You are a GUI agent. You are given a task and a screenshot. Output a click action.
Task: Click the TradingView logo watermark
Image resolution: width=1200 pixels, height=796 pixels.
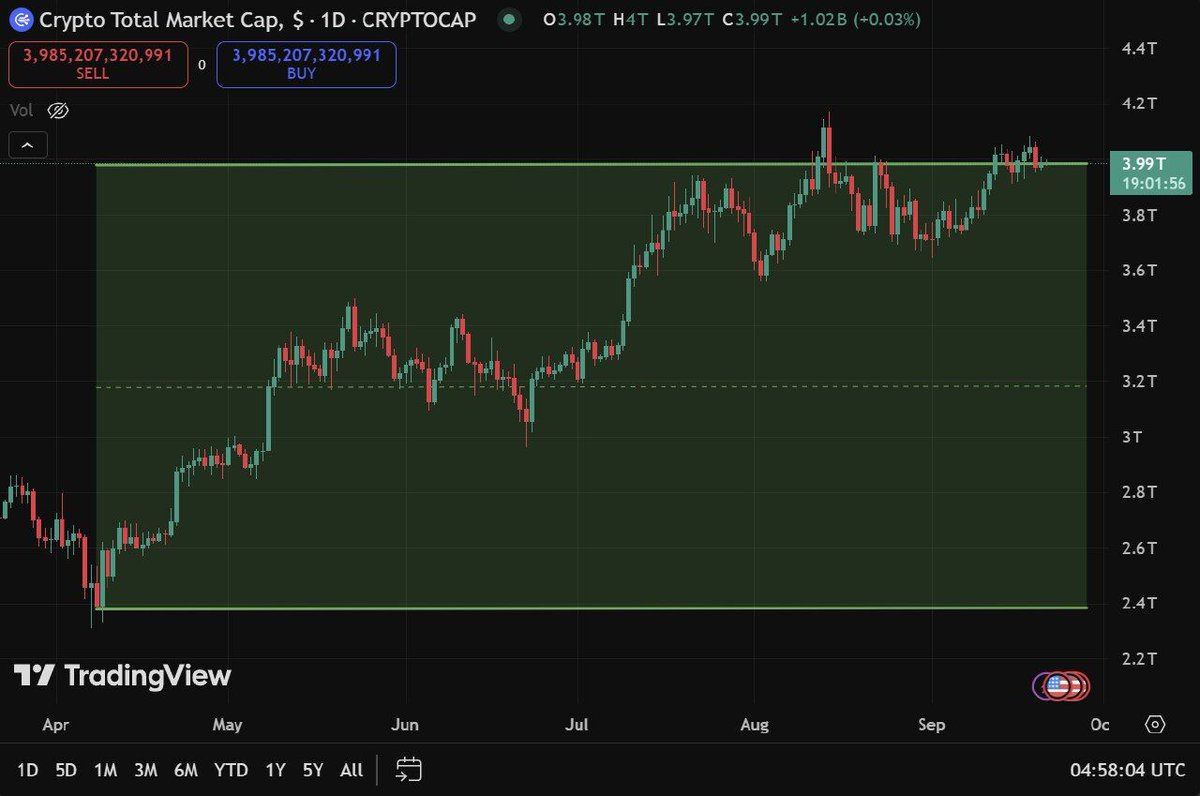pyautogui.click(x=120, y=675)
